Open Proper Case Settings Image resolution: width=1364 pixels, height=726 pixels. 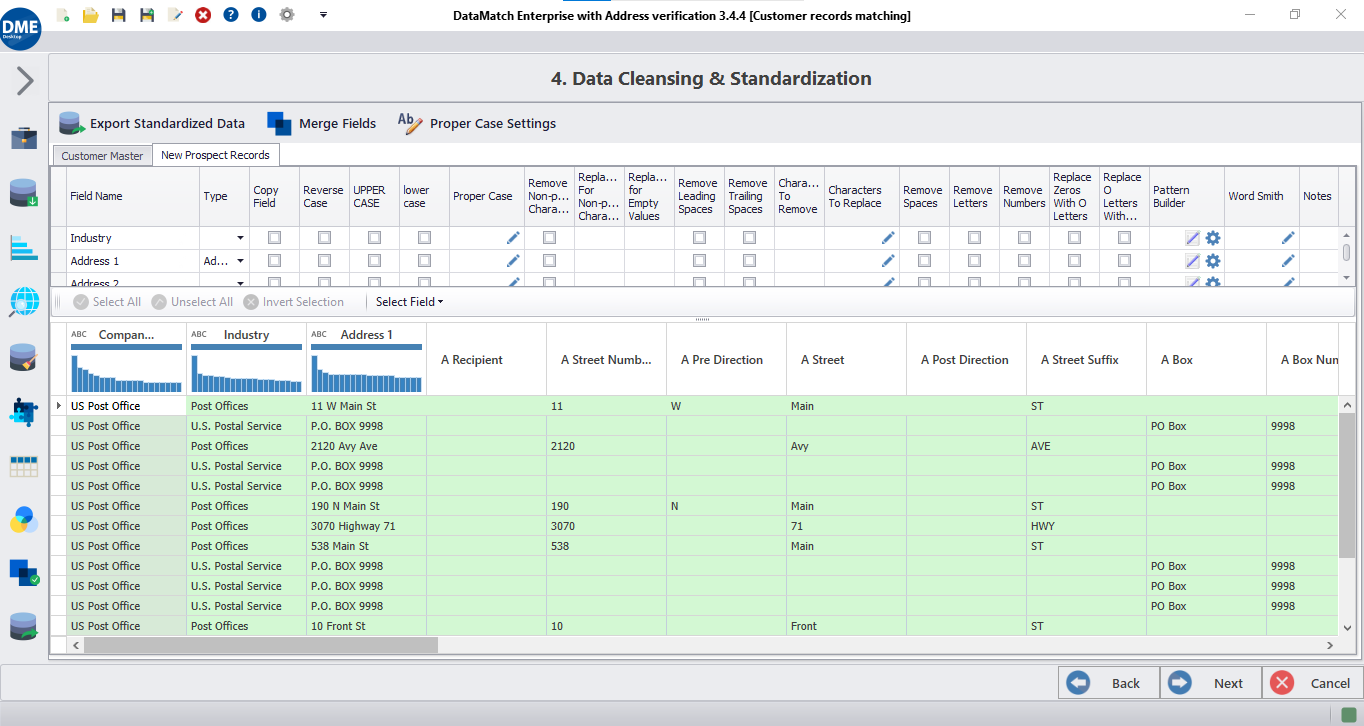pos(492,123)
